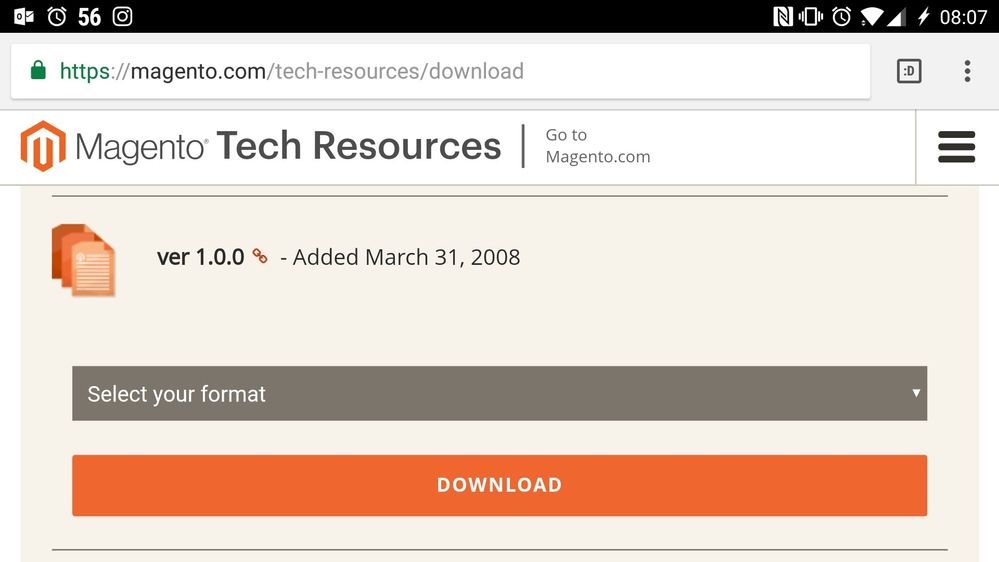Tap the vibrate mode icon in status bar
Screen dimensions: 999x562
click(810, 17)
